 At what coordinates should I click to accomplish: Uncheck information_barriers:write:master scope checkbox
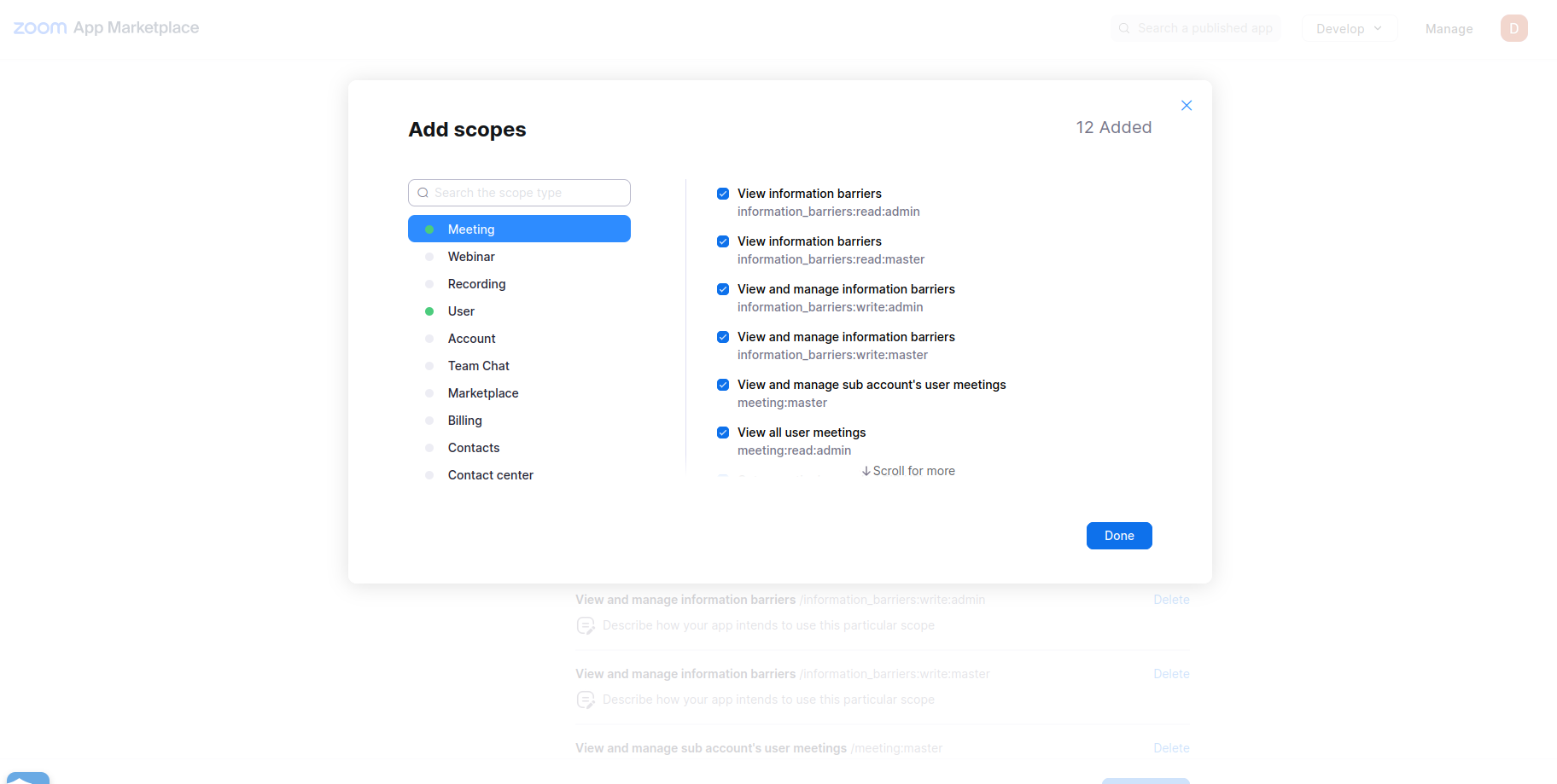(x=723, y=337)
